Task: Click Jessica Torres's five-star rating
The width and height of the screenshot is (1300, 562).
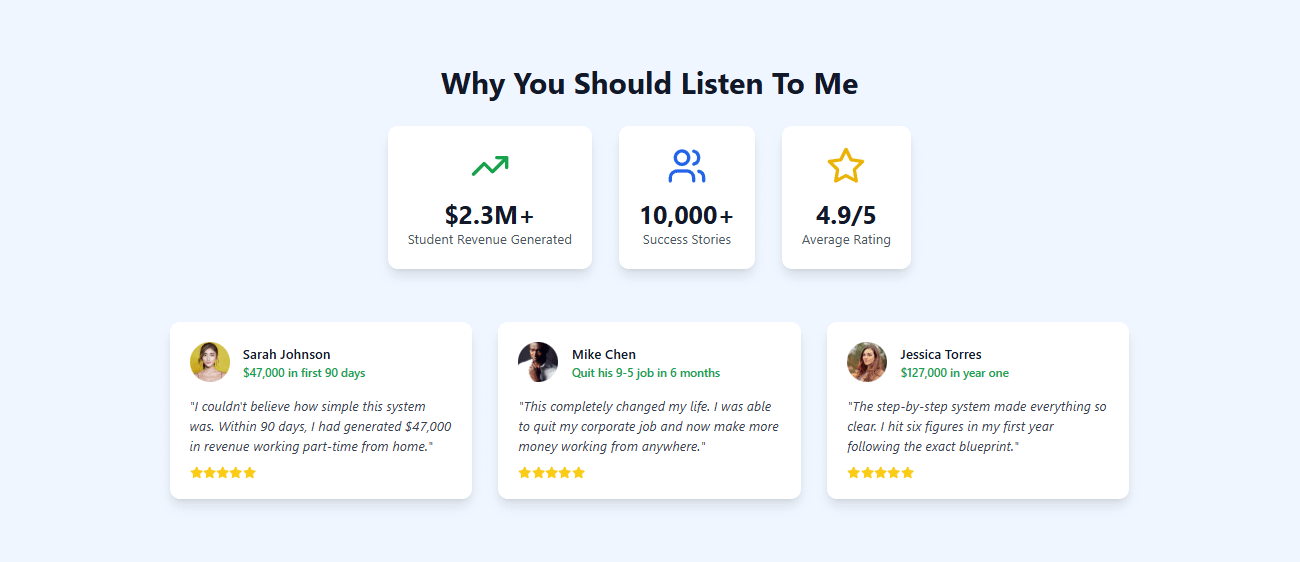Action: pos(880,473)
